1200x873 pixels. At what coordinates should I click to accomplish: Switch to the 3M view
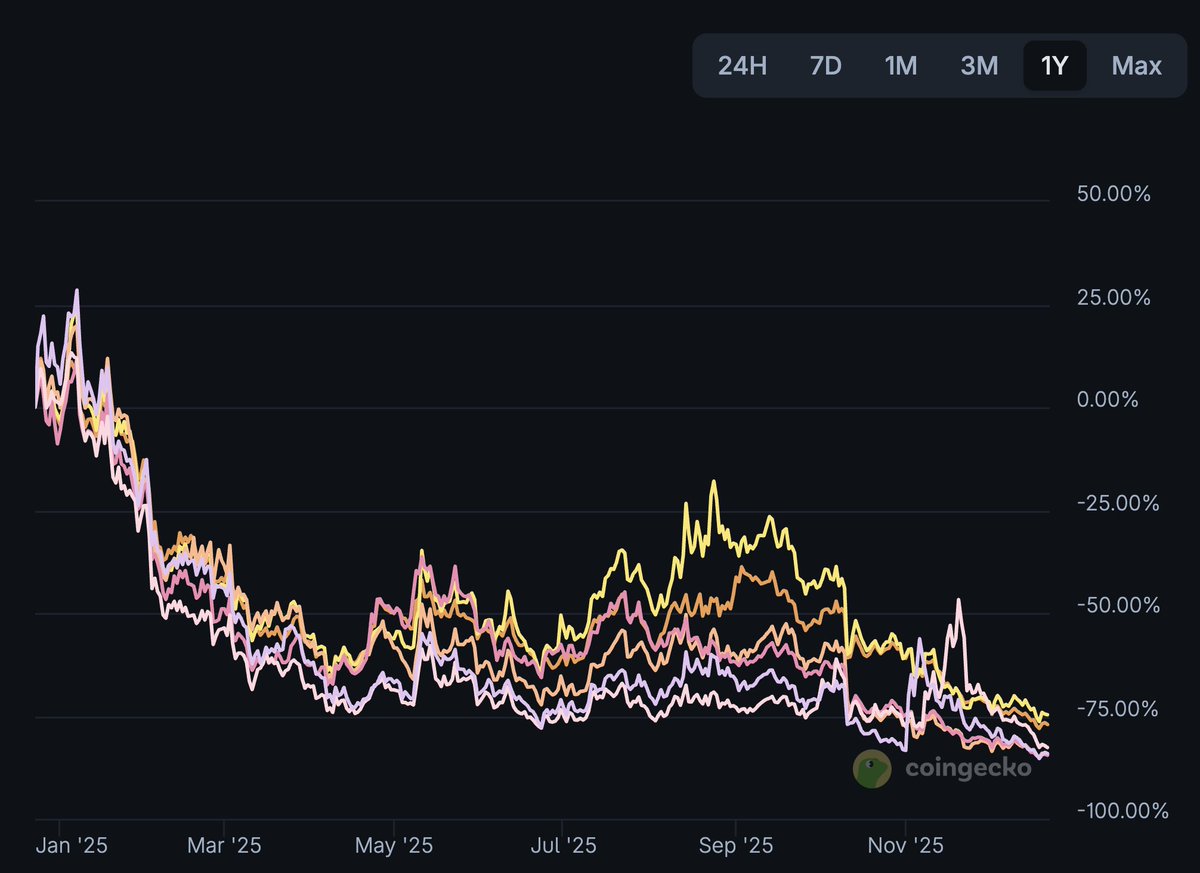[x=979, y=65]
